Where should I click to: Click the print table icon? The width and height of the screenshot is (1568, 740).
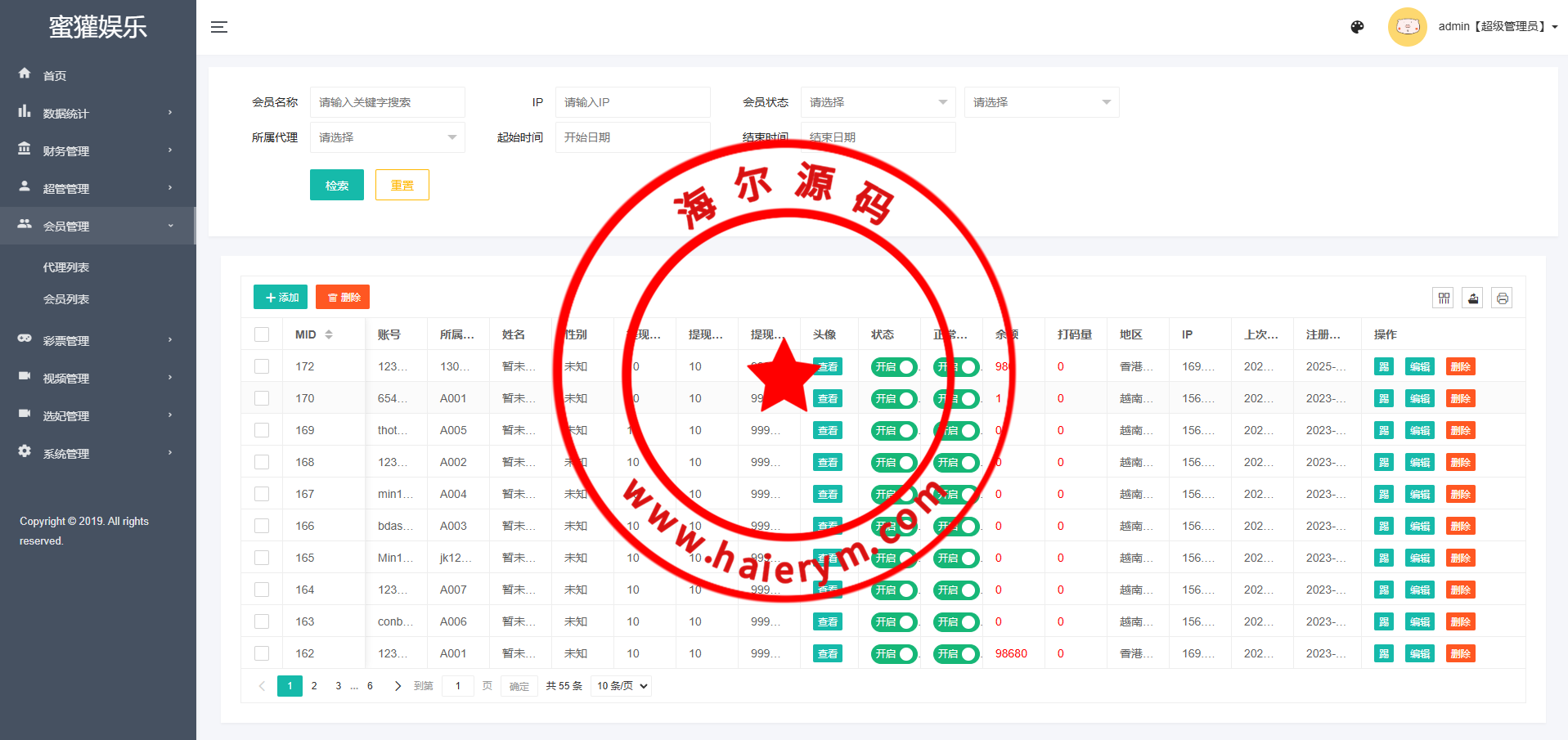(x=1502, y=298)
